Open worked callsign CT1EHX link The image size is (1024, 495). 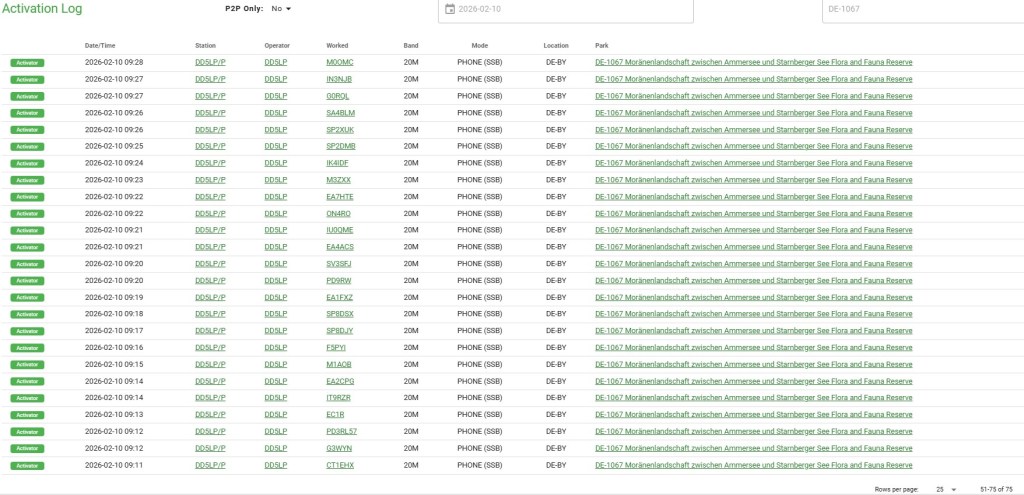pos(340,465)
